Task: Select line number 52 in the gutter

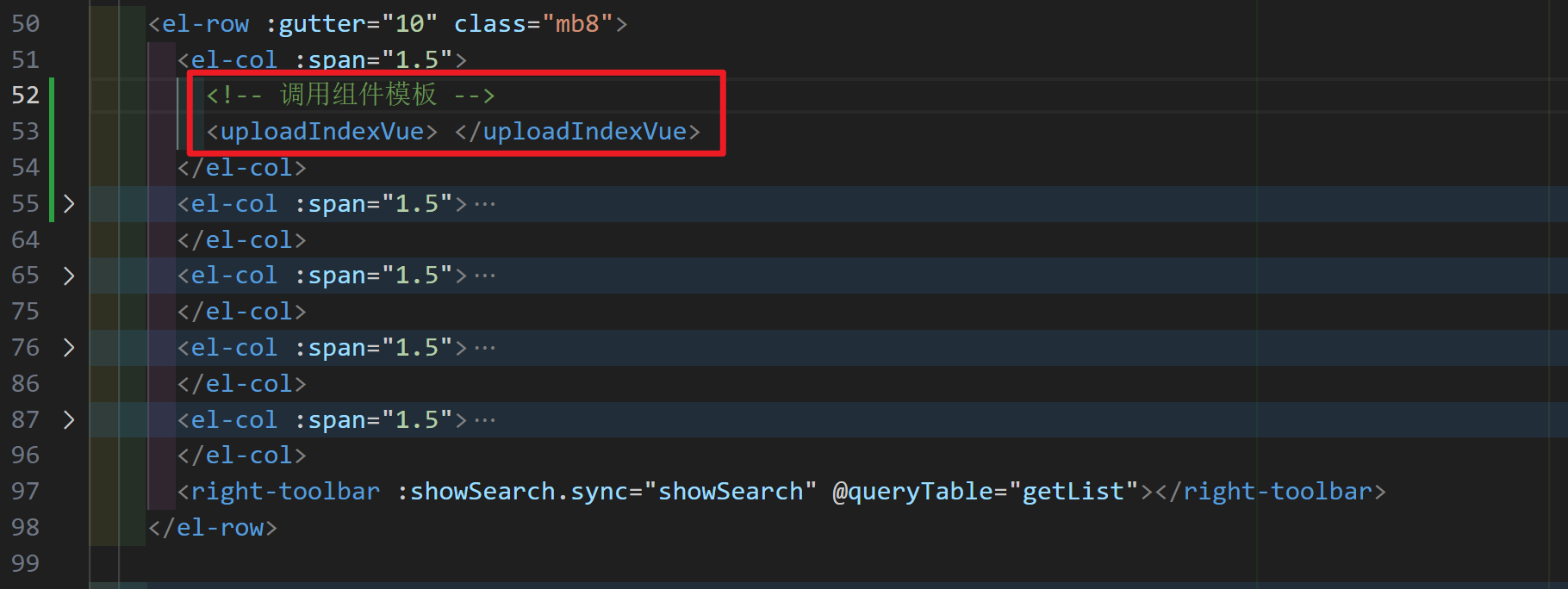Action: pyautogui.click(x=26, y=95)
